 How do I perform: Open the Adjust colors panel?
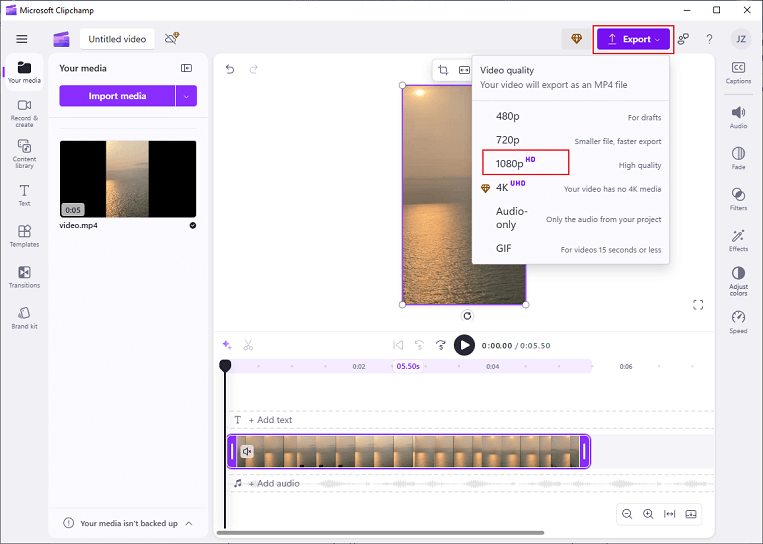tap(738, 281)
